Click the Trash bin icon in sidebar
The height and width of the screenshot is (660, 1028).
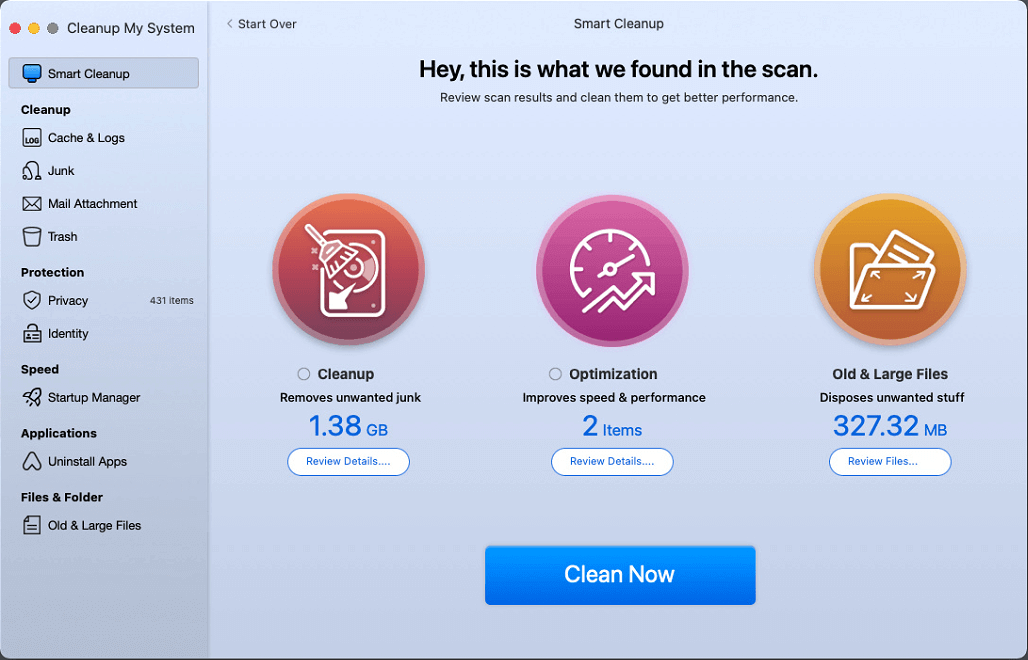click(x=31, y=237)
